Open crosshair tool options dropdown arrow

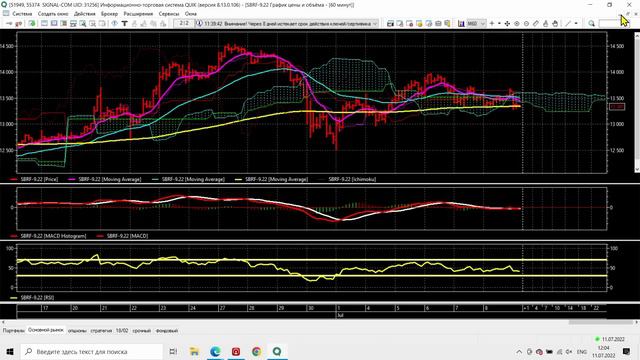pyautogui.click(x=499, y=24)
